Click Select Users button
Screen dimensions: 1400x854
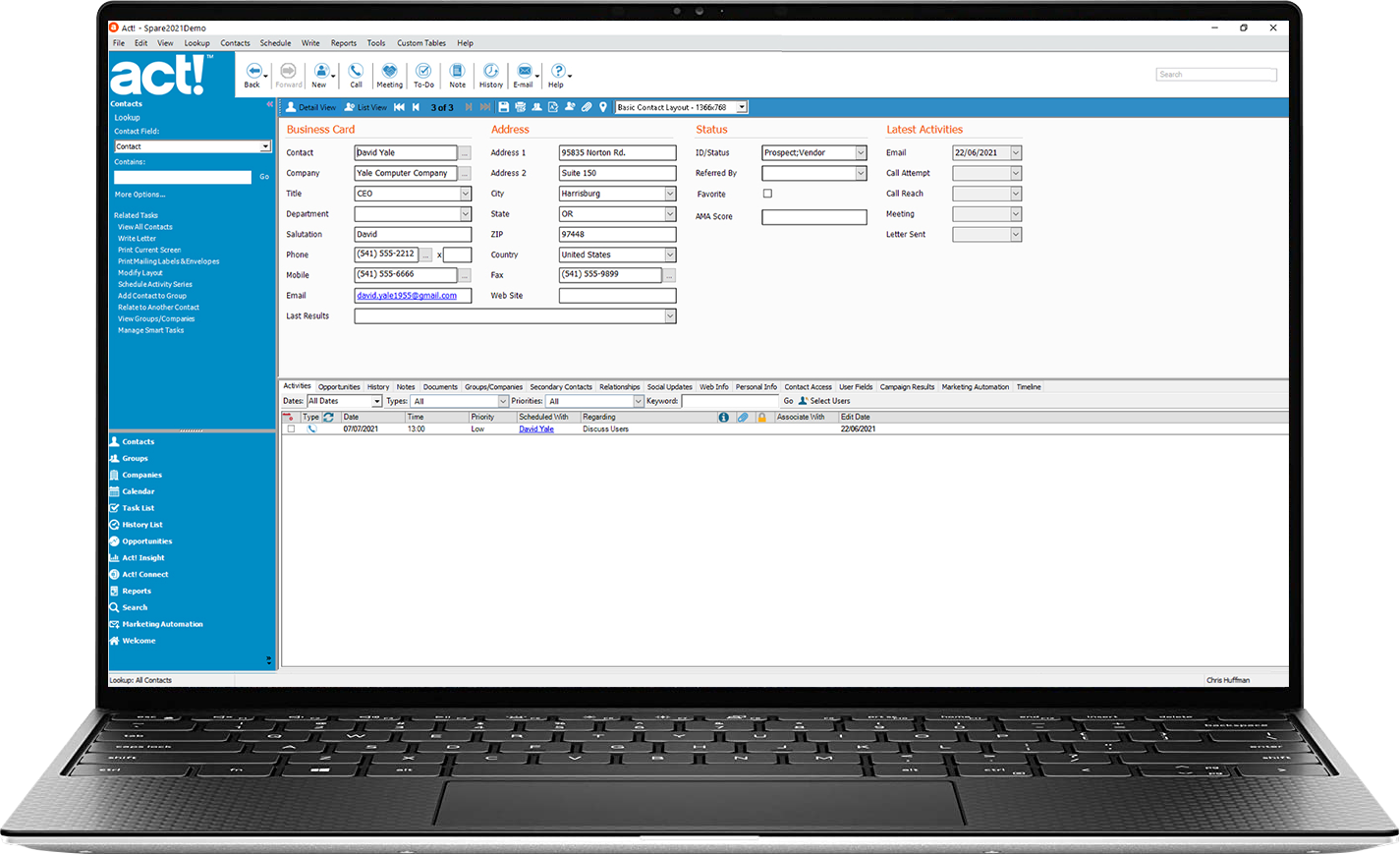[824, 401]
